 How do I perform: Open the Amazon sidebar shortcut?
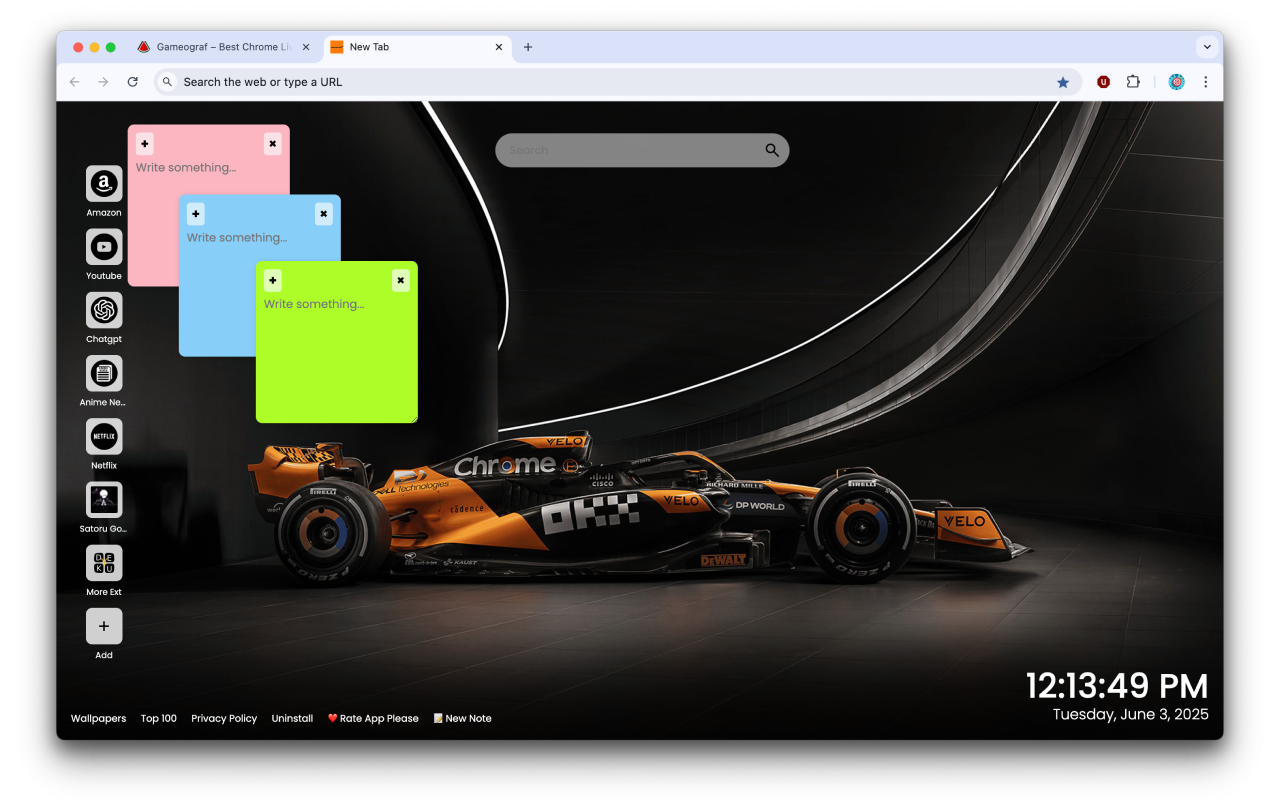coord(103,185)
